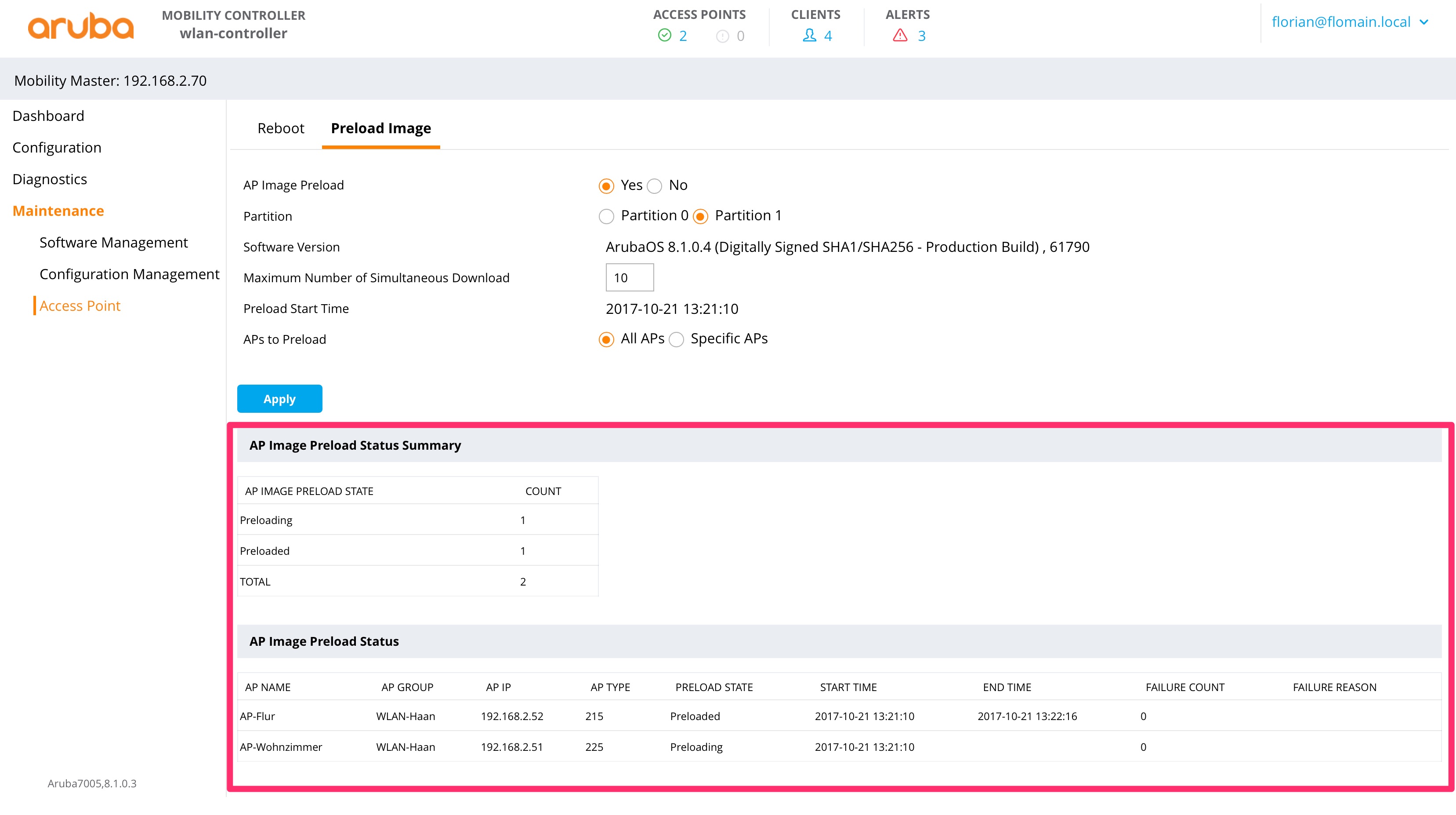Image resolution: width=1456 pixels, height=815 pixels.
Task: Click the Aruba7005,8.1.0.3 version footer
Action: (x=92, y=783)
